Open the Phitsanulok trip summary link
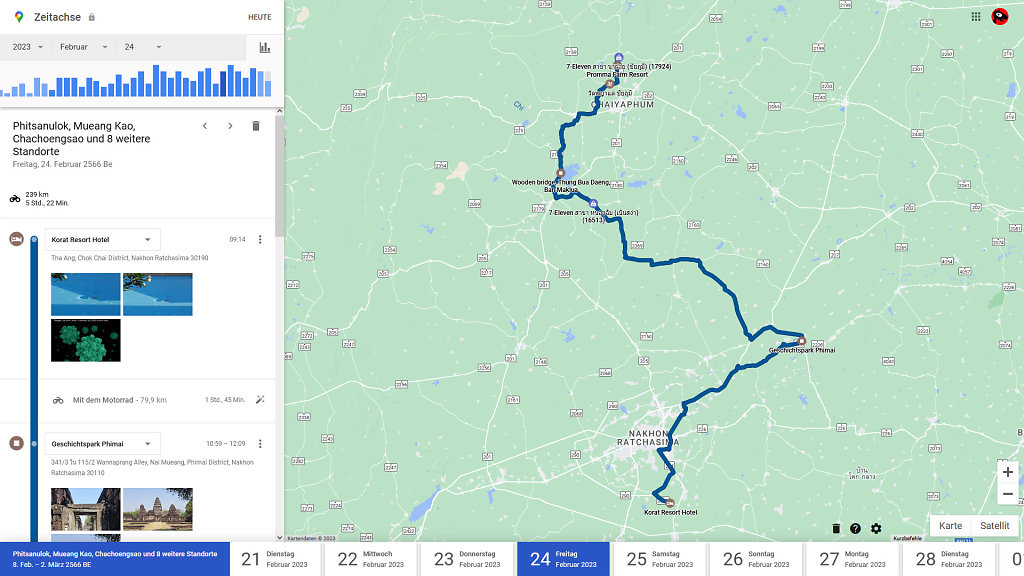The width and height of the screenshot is (1024, 576). tap(115, 559)
